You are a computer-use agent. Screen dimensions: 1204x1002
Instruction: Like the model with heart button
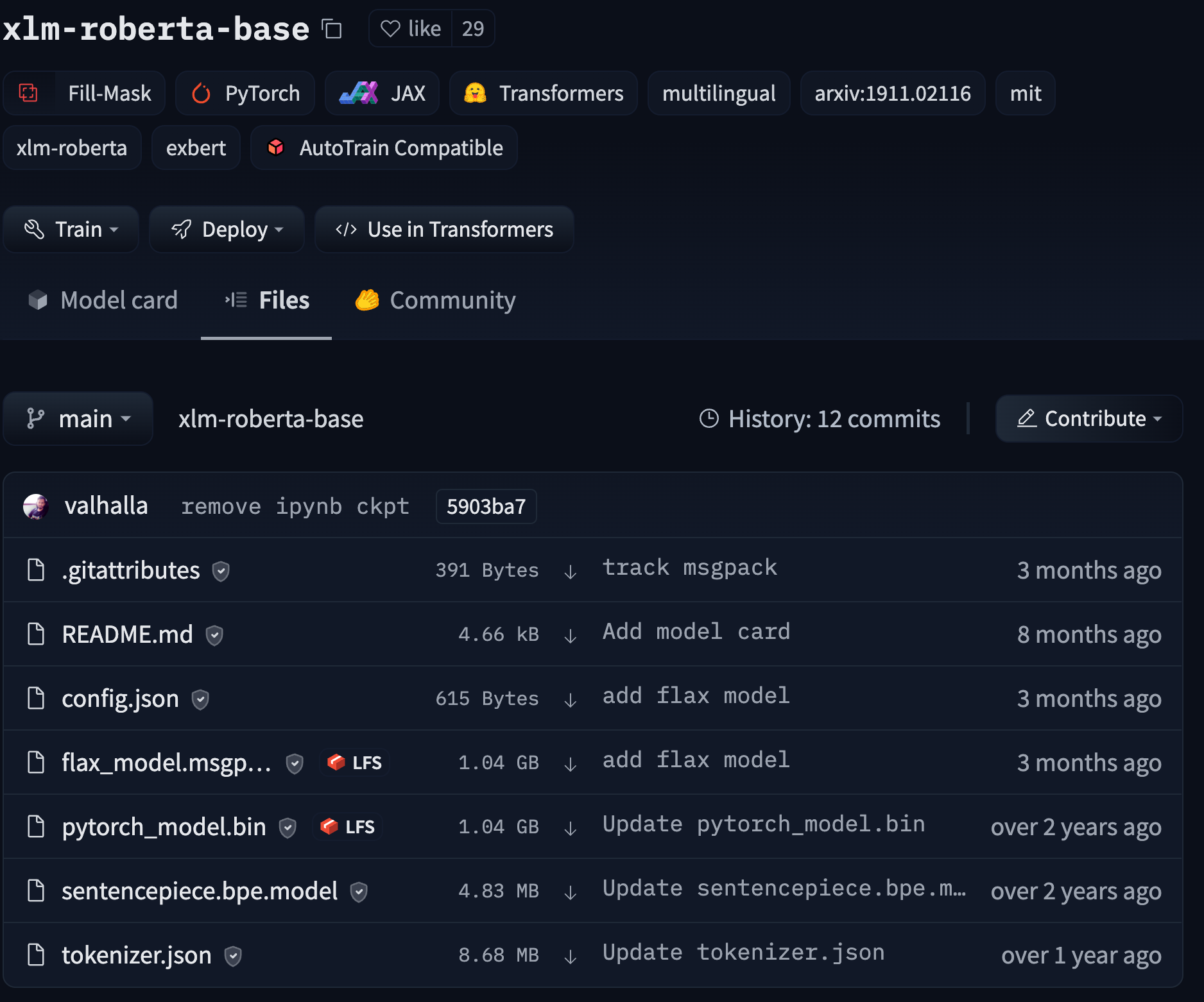point(411,29)
